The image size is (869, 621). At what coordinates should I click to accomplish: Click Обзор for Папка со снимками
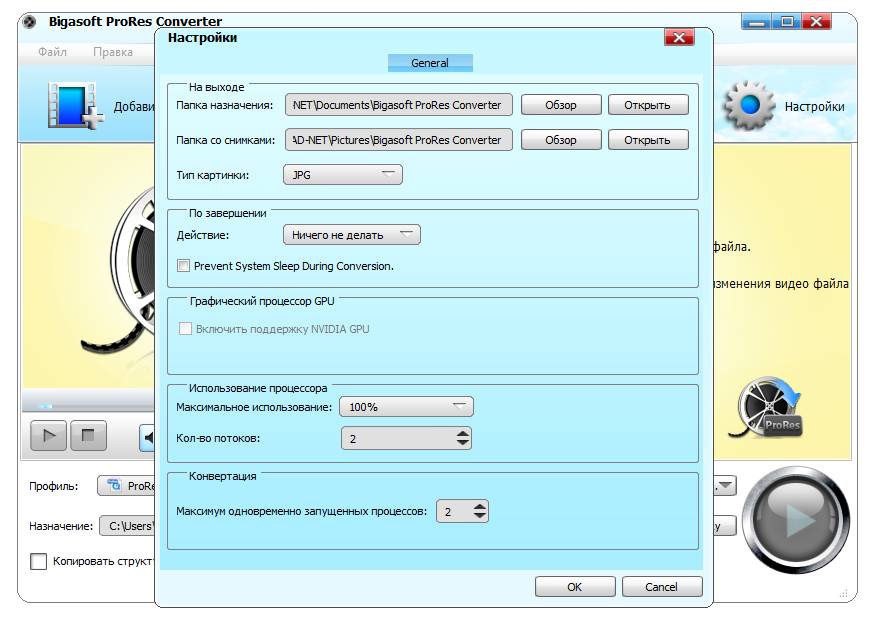(561, 140)
